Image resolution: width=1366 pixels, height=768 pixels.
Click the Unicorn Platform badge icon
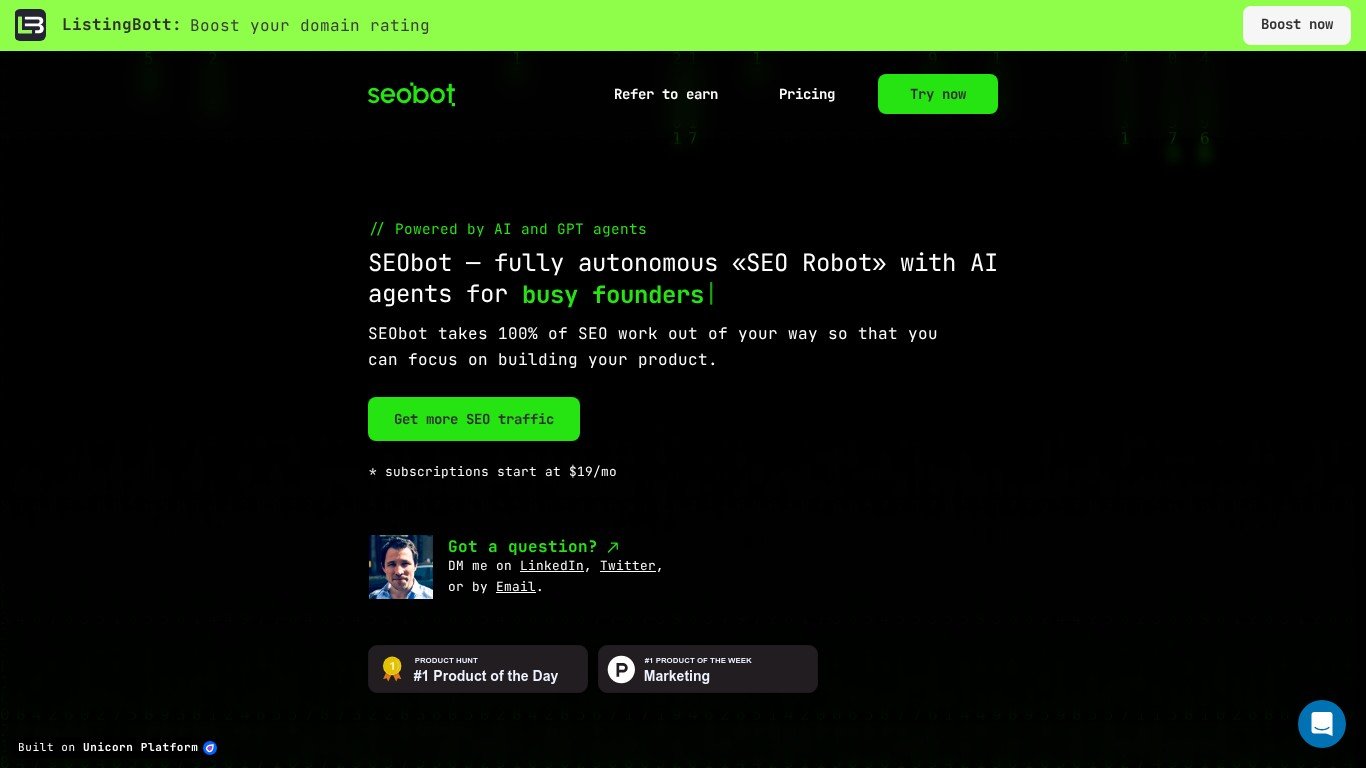tap(210, 747)
